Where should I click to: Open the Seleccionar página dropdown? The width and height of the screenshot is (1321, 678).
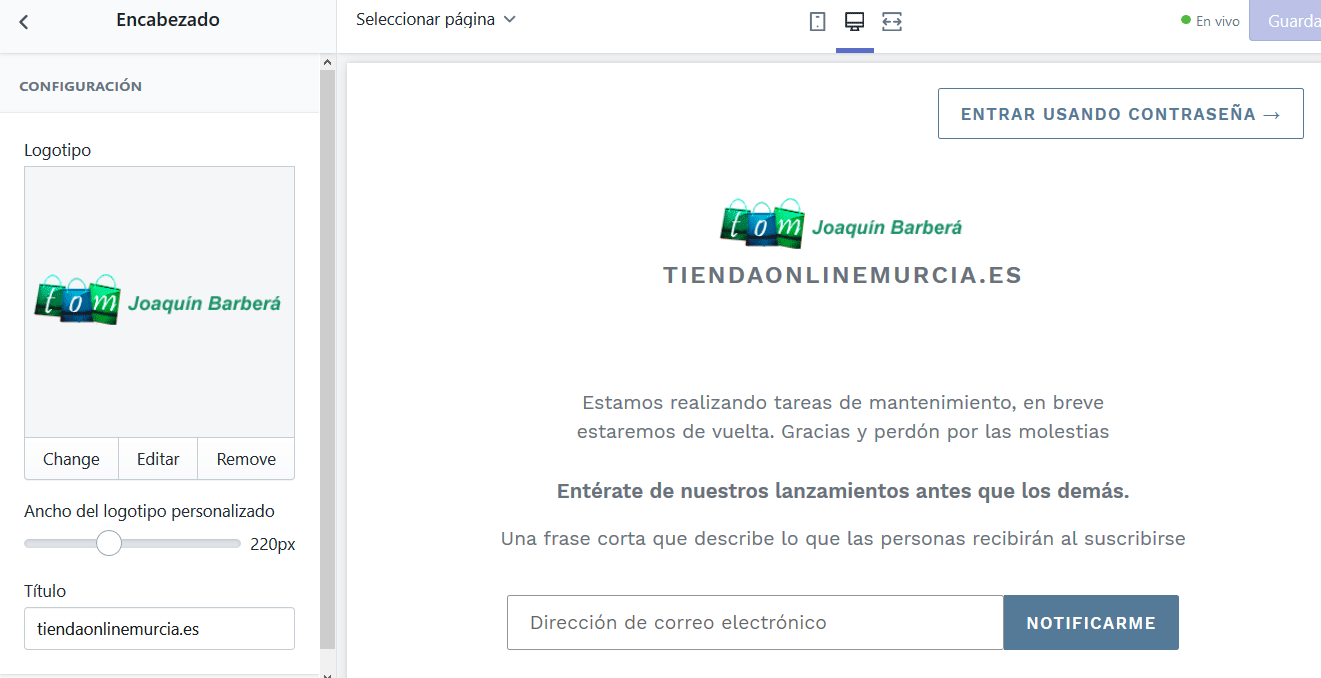(x=436, y=19)
